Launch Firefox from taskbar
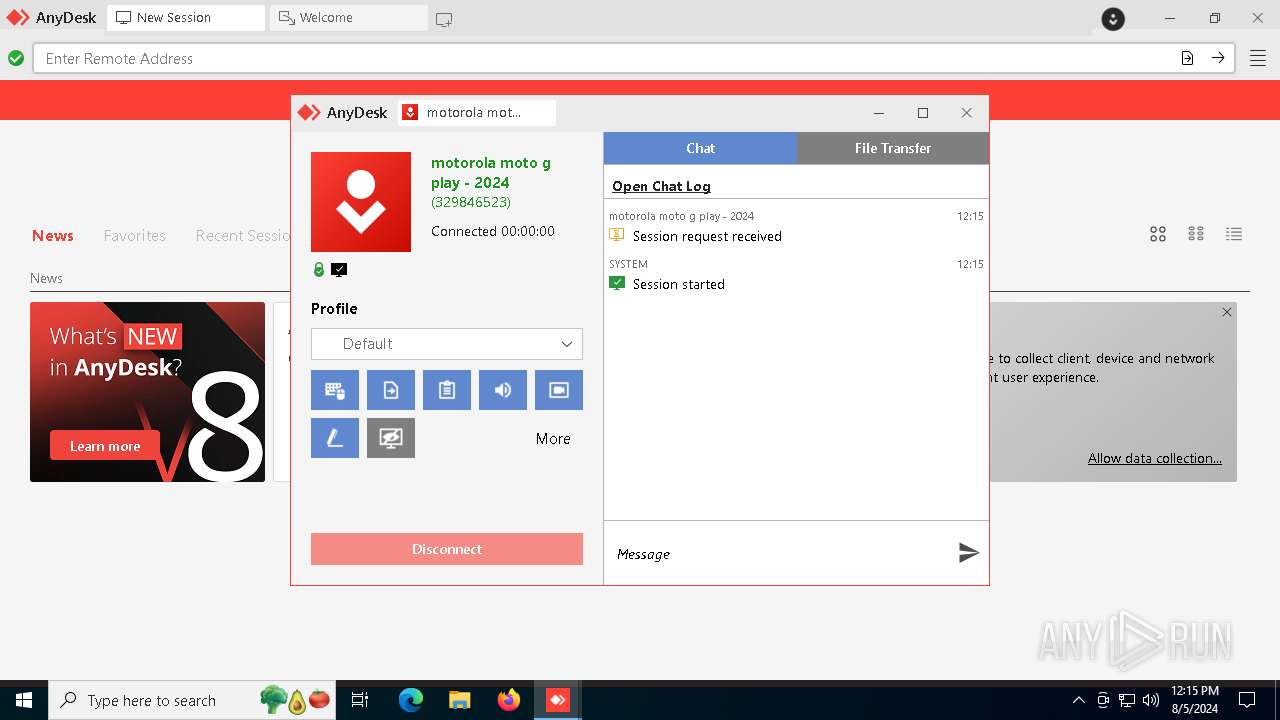 (x=508, y=700)
